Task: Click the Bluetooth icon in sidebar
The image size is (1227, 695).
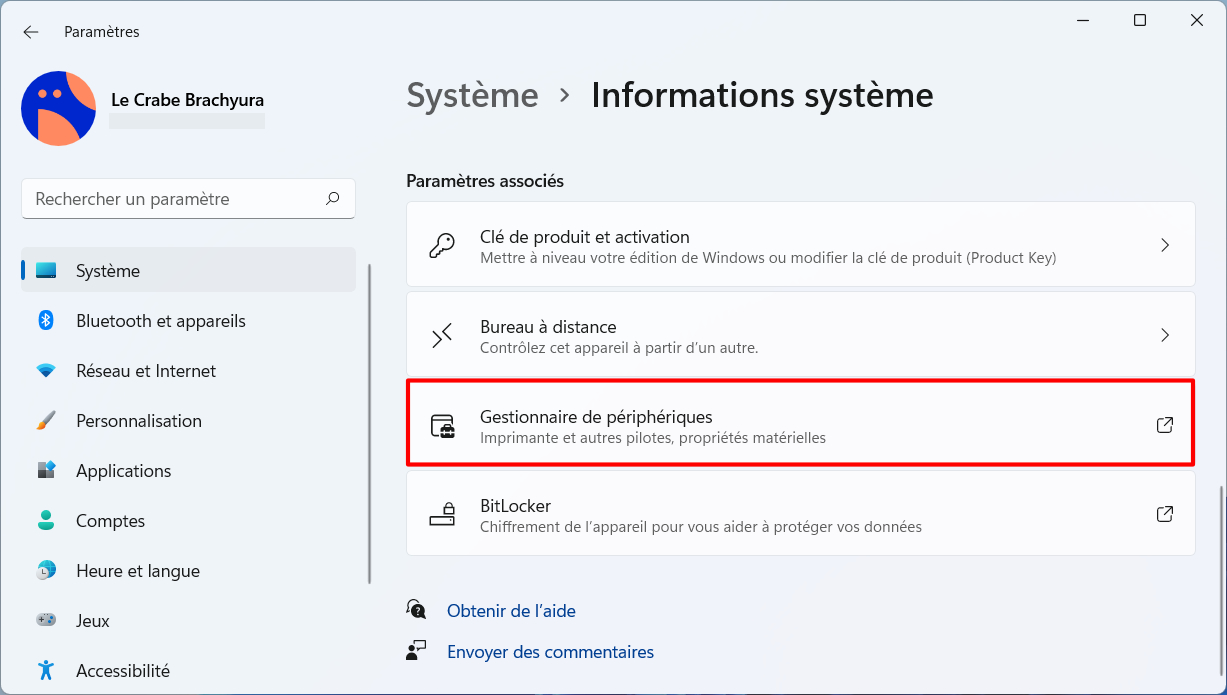Action: [x=46, y=321]
